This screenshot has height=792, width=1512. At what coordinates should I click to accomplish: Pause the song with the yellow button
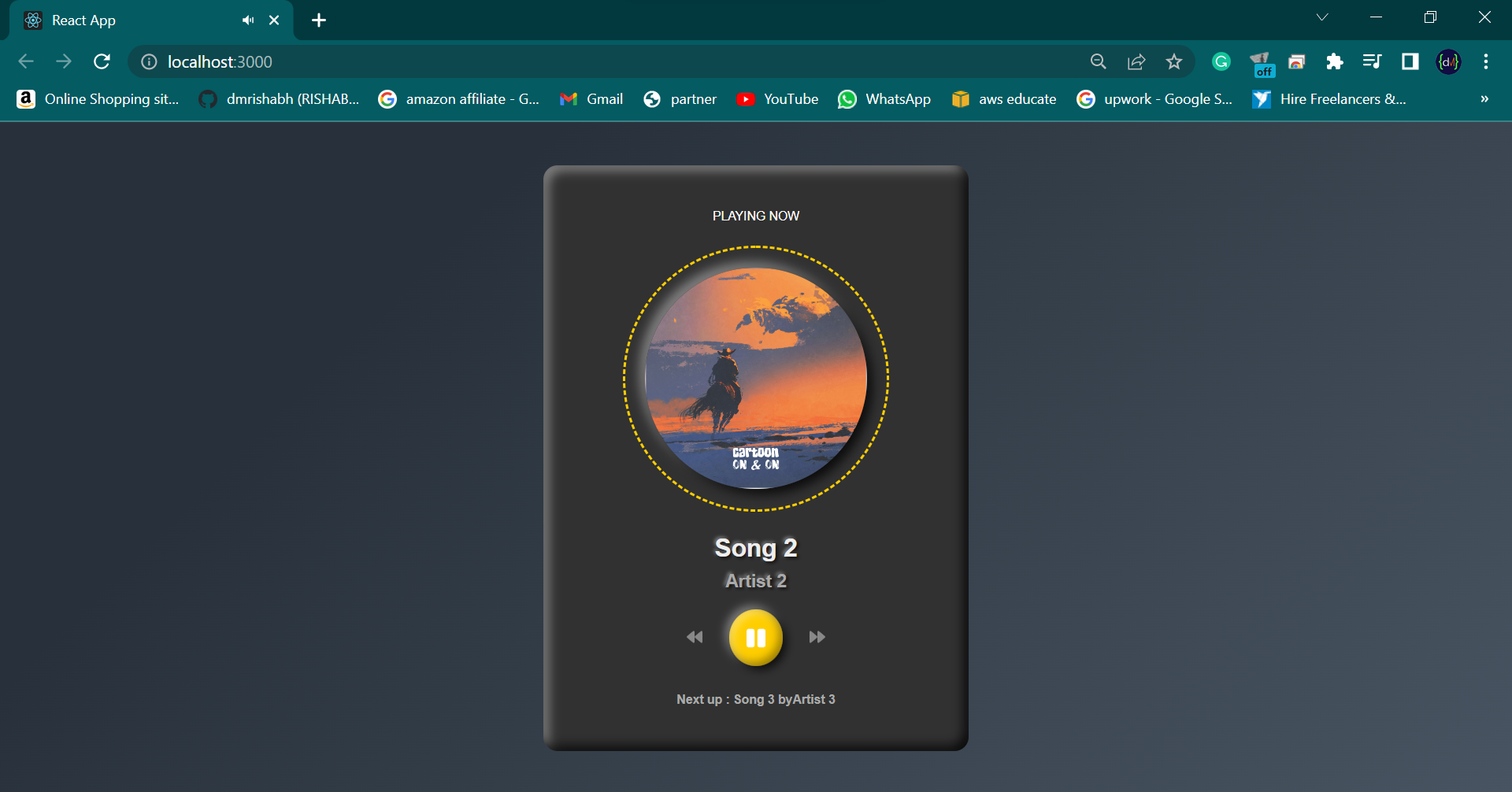[x=755, y=638]
